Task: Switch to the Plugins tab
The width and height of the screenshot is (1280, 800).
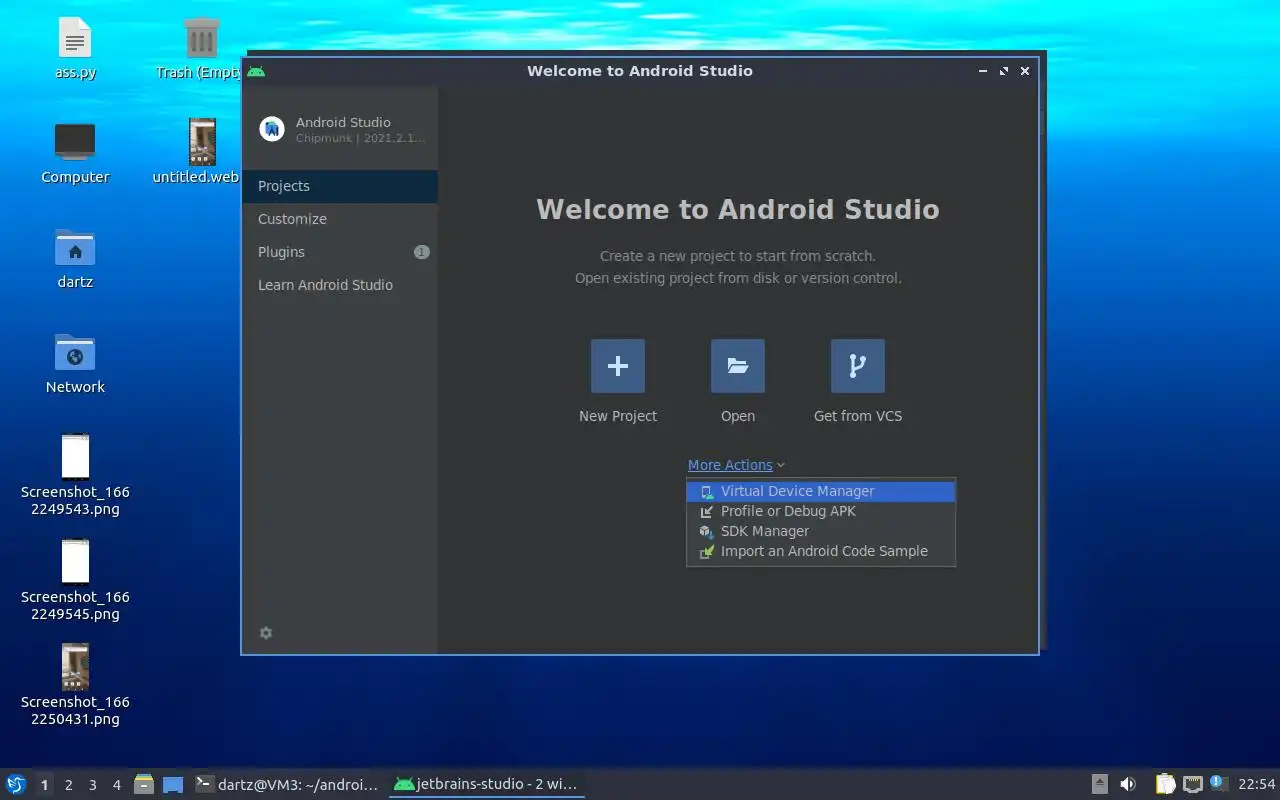Action: (340, 252)
